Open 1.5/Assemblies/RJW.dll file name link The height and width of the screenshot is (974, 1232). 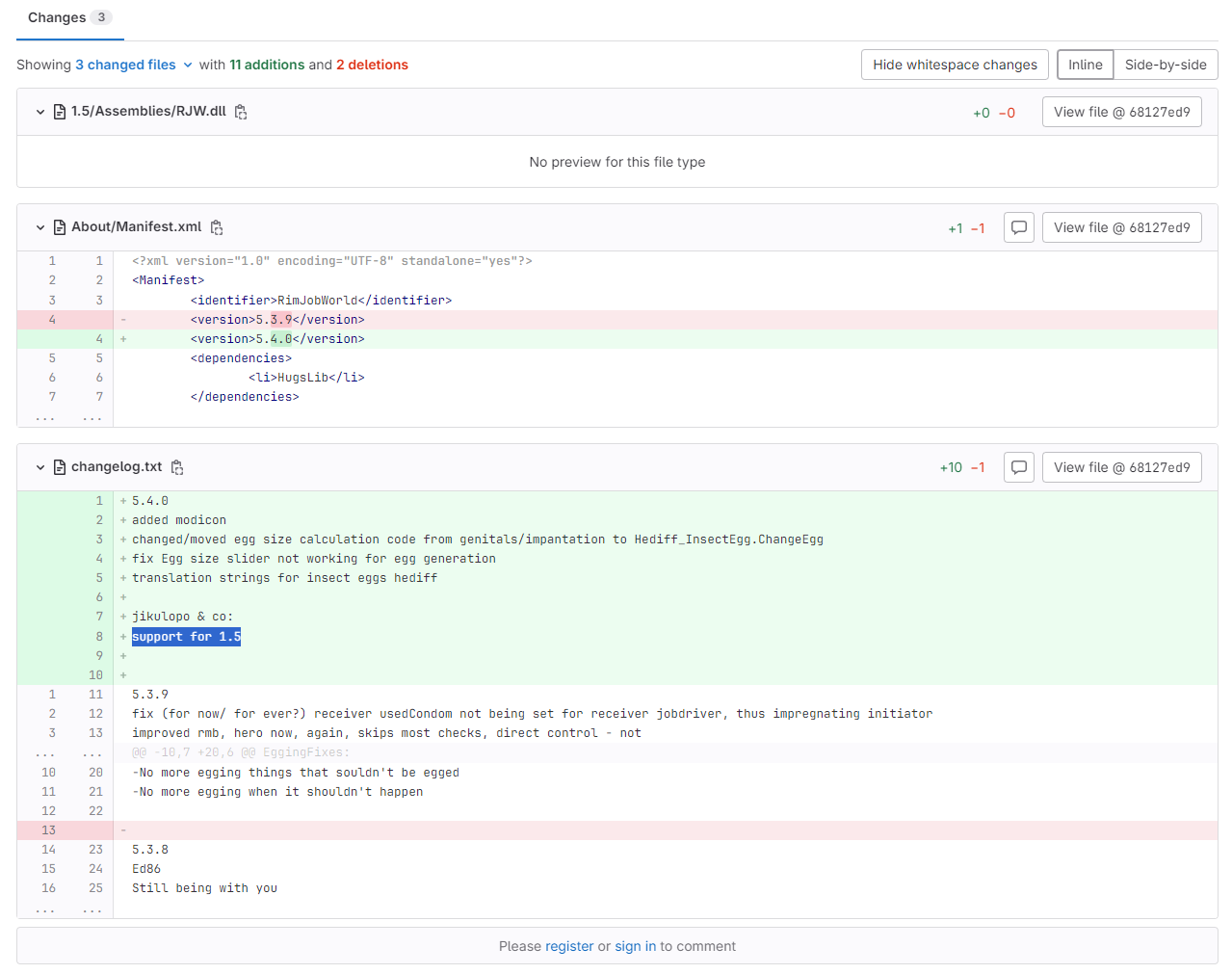(148, 111)
